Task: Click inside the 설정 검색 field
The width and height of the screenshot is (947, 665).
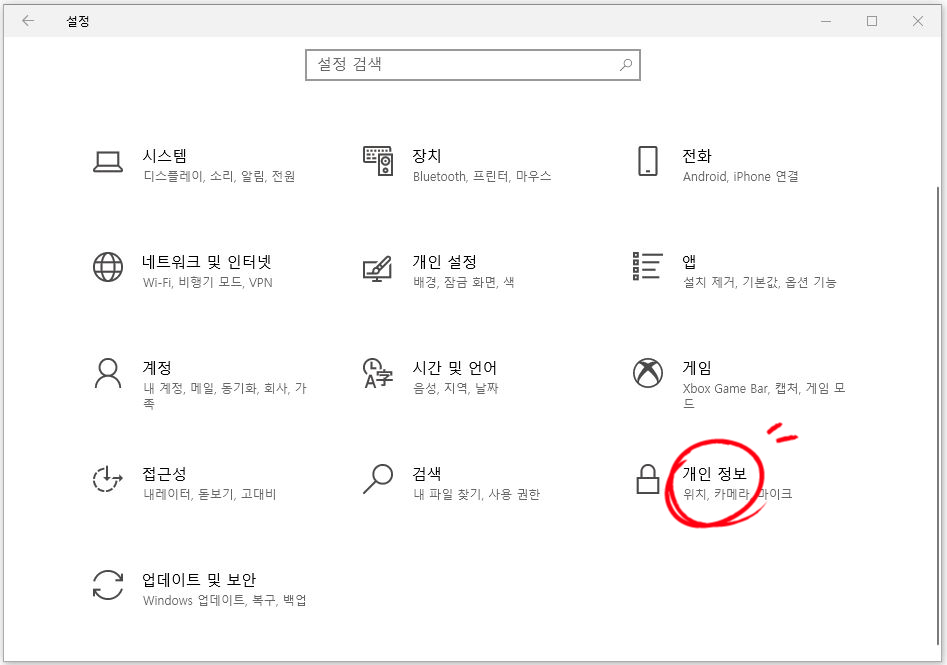Action: point(472,65)
